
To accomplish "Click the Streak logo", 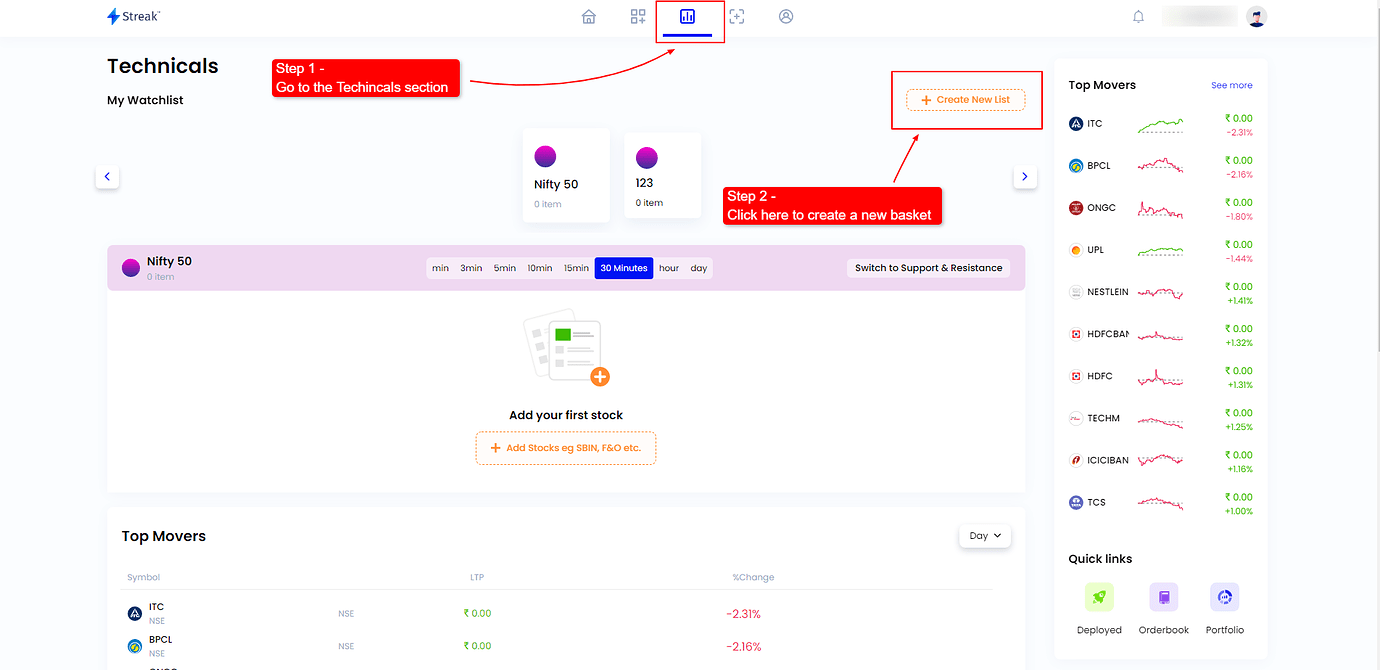I will (133, 16).
